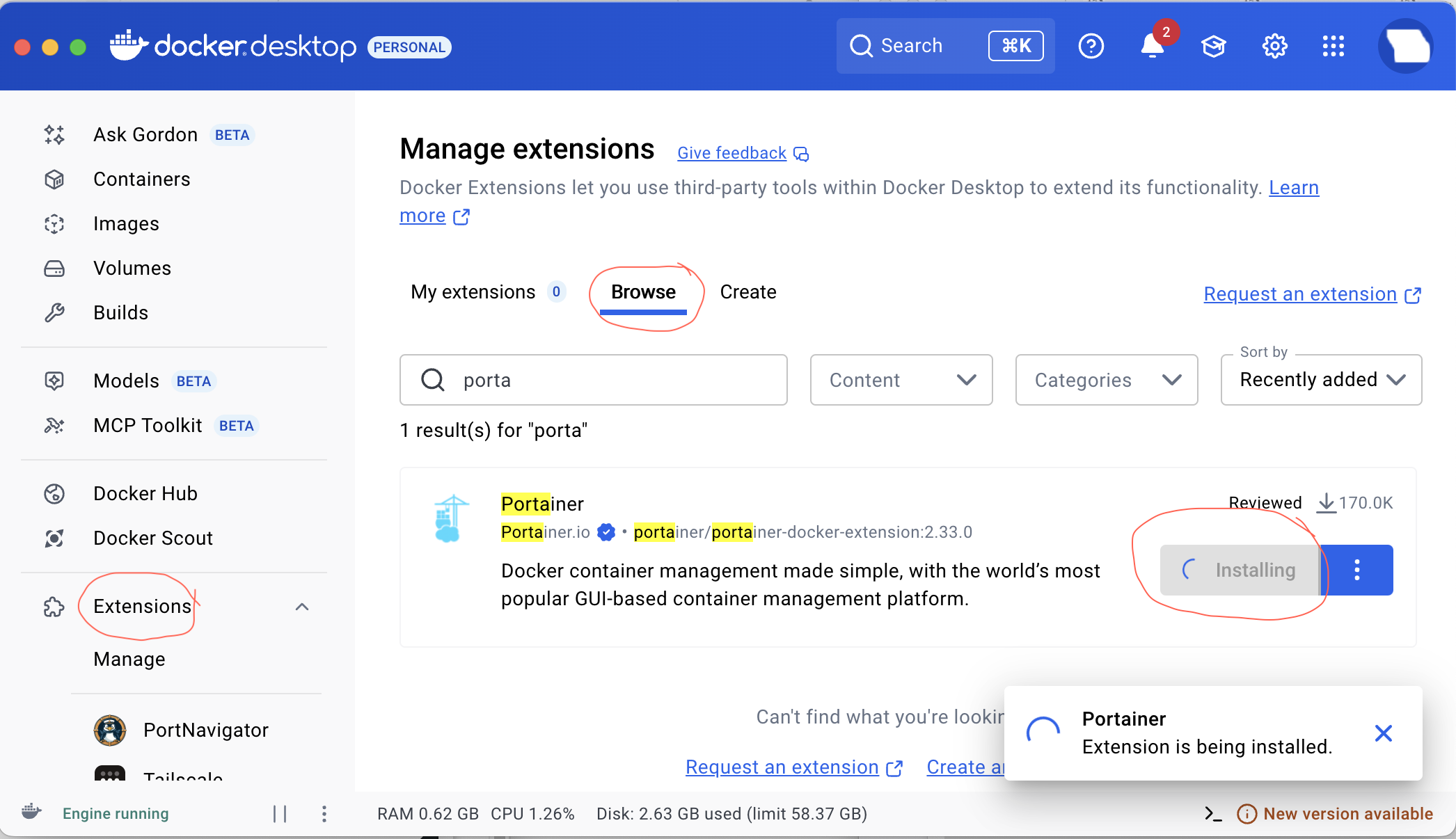Screen dimensions: 1456x839
Task: Open the Learning center graduation cap icon
Action: click(1213, 46)
